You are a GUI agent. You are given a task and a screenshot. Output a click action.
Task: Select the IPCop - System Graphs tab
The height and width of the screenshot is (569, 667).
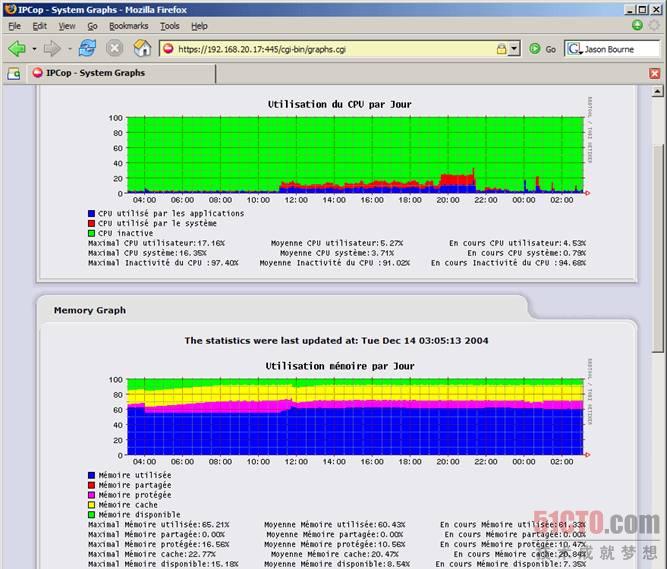click(122, 73)
